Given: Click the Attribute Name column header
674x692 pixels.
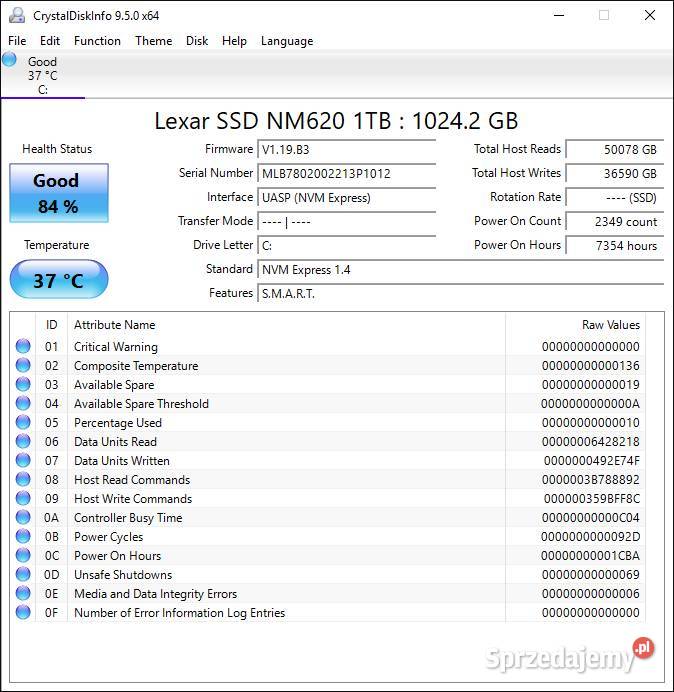Looking at the screenshot, I should point(286,325).
